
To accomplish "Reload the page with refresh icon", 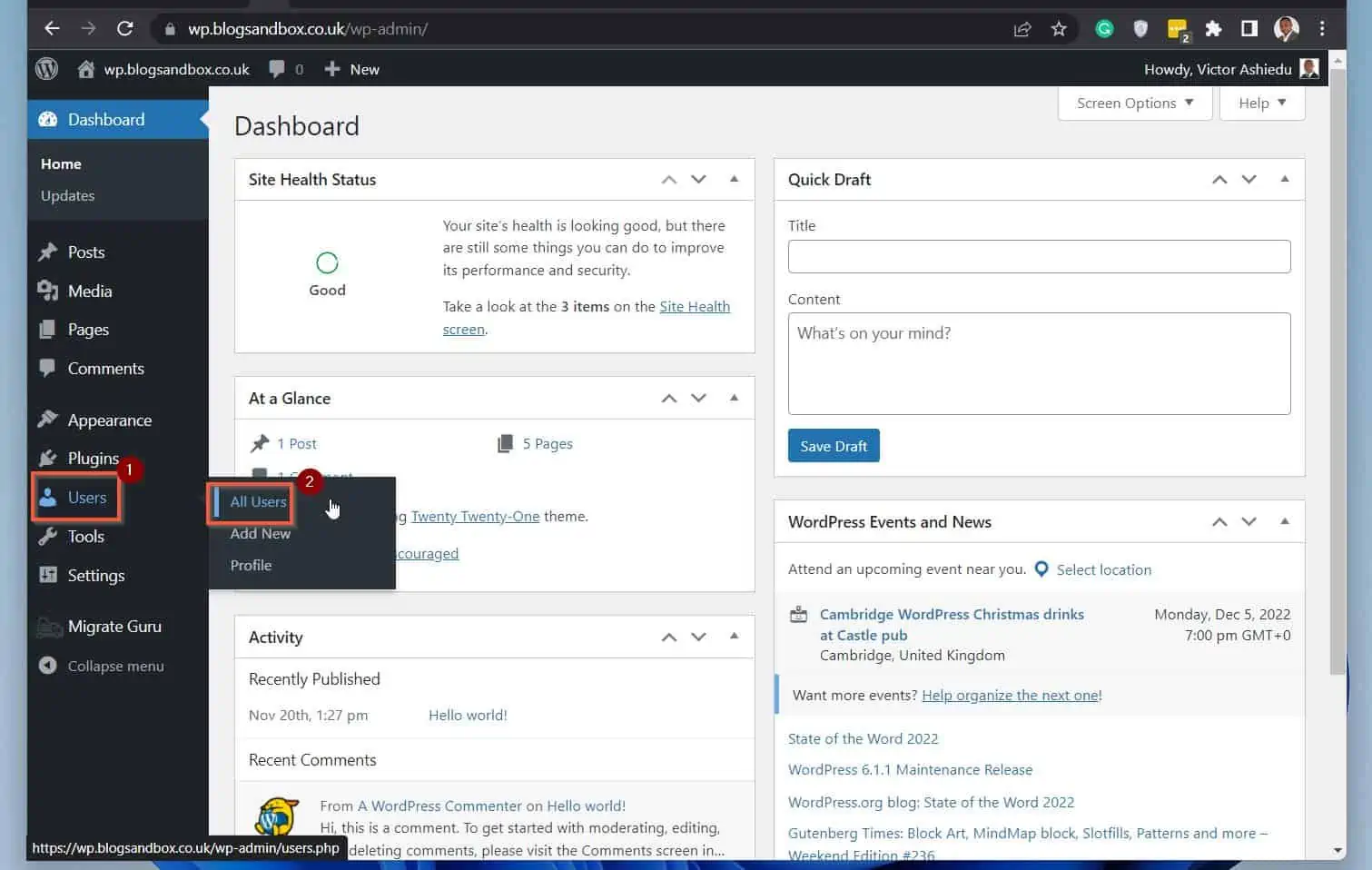I will [x=125, y=29].
